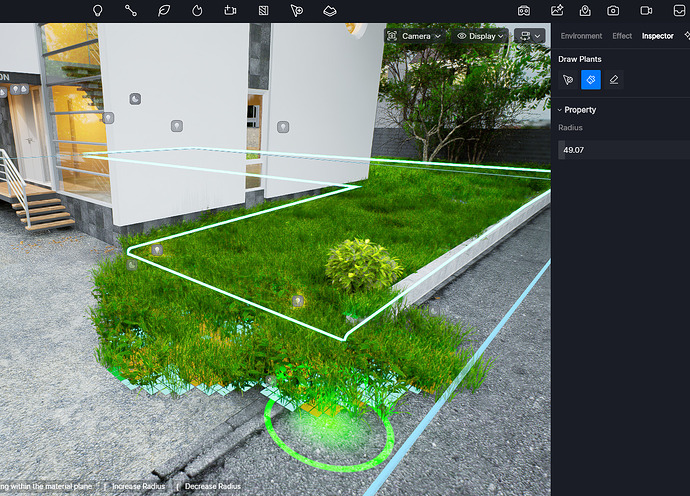
Task: Click Decrease Radius in status bar
Action: [213, 486]
